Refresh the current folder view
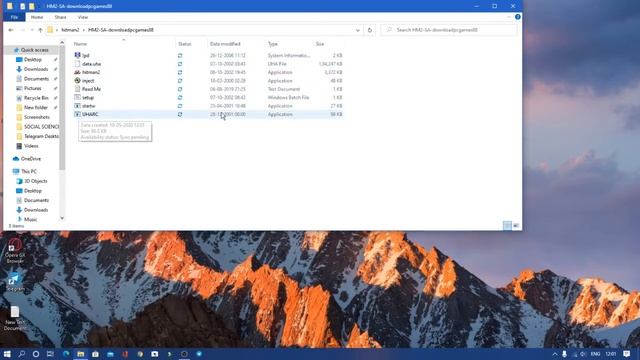Viewport: 640px width, 360px height. pyautogui.click(x=370, y=30)
